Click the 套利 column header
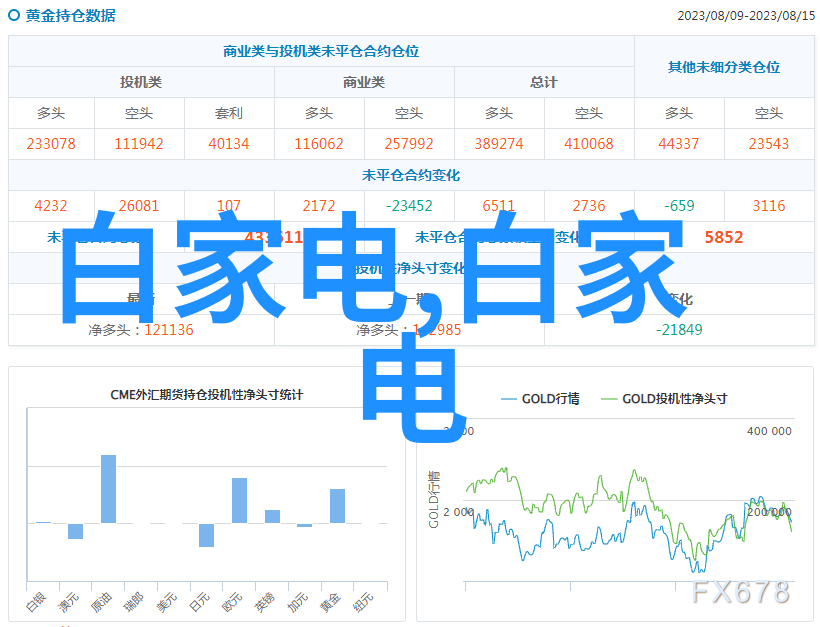 click(229, 113)
